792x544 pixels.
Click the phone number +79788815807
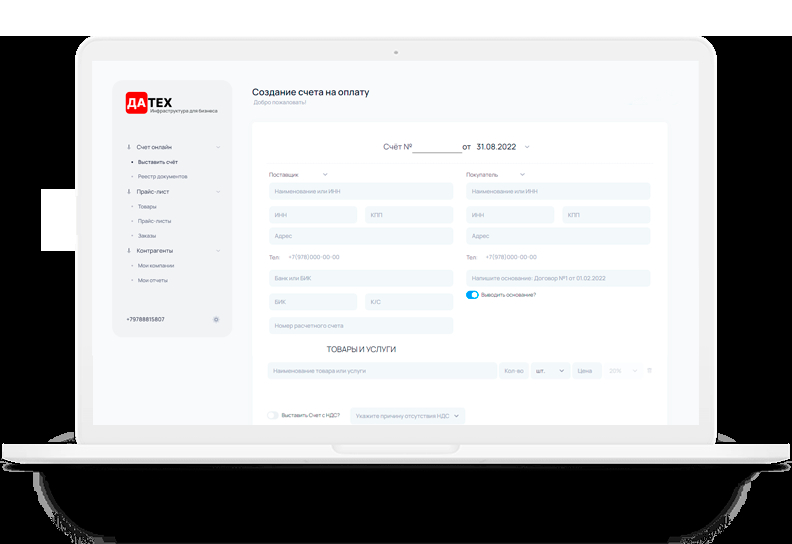click(146, 319)
